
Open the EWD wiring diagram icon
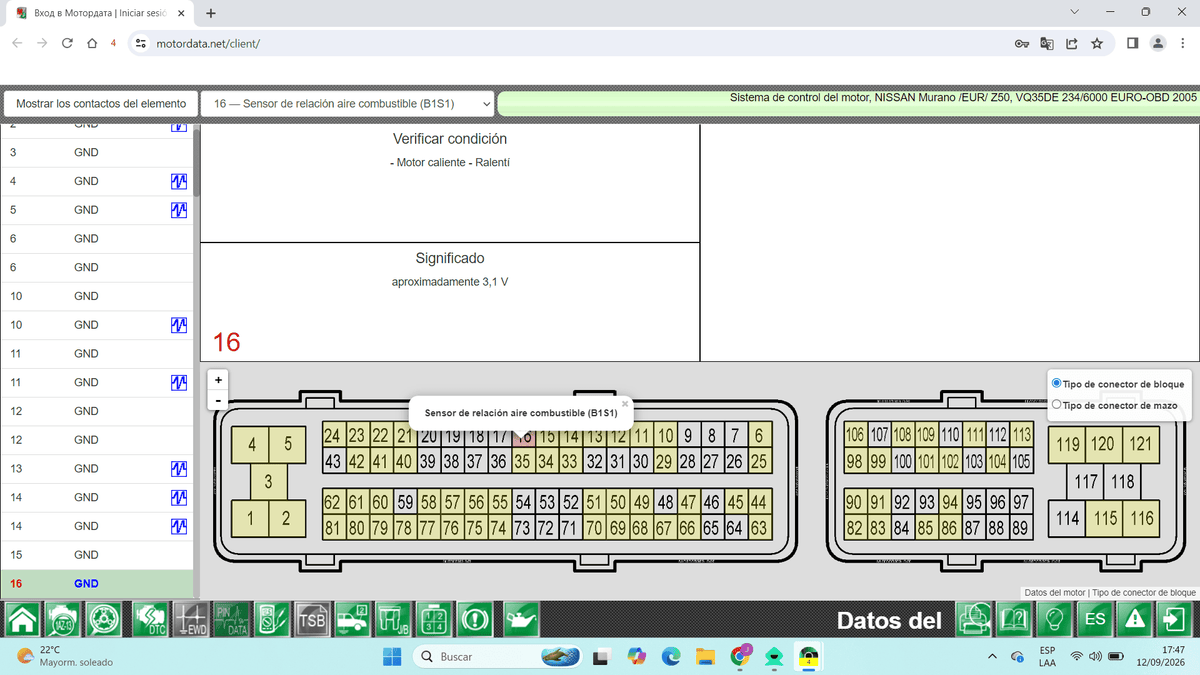tap(191, 620)
